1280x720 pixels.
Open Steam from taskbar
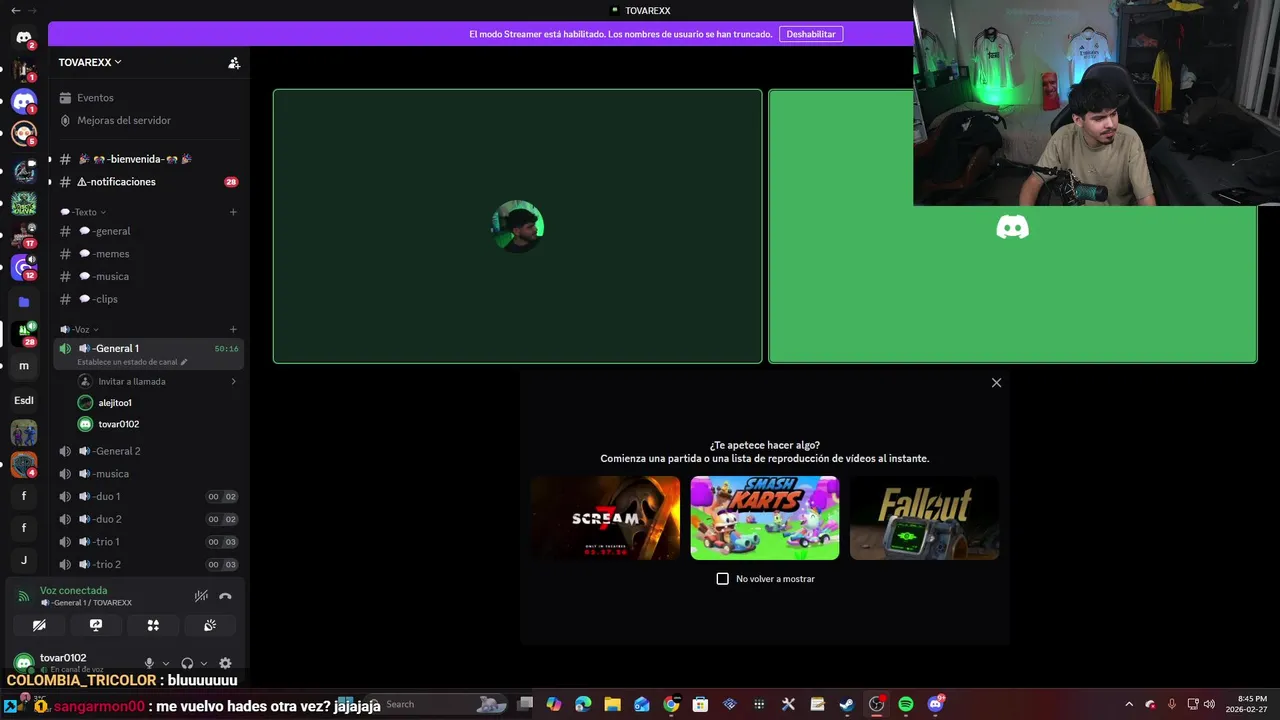(847, 705)
